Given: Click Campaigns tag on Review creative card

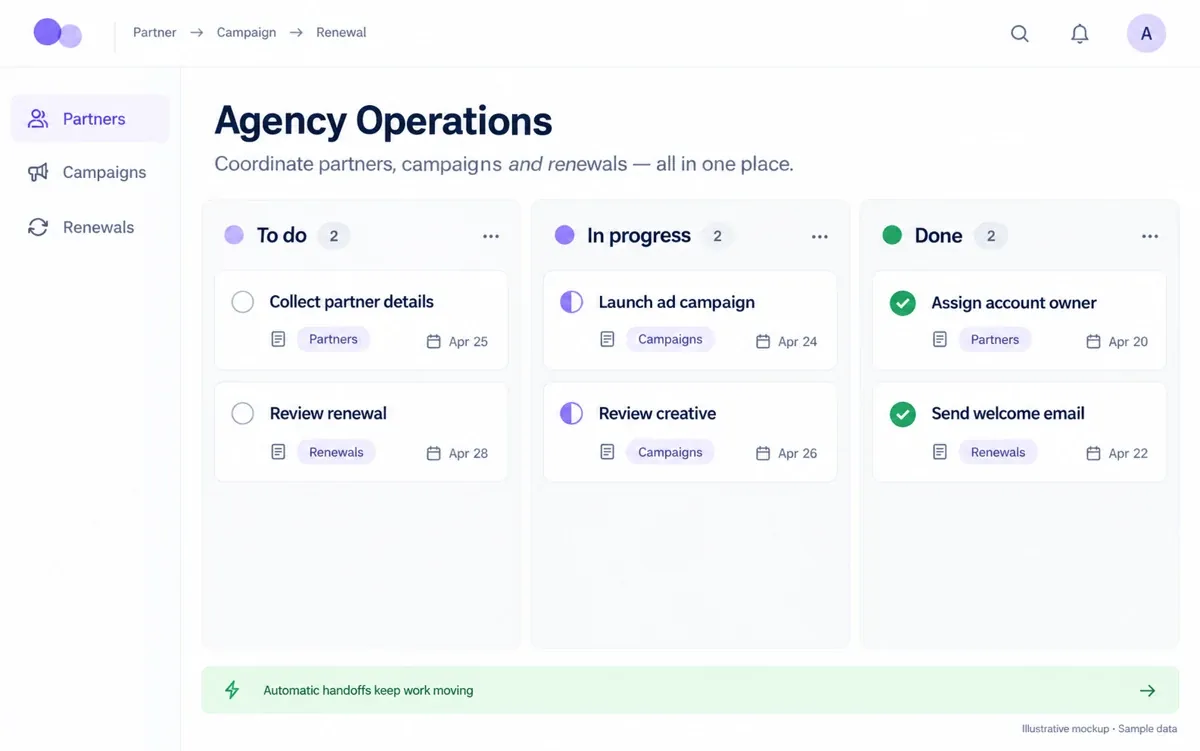Looking at the screenshot, I should [x=670, y=452].
